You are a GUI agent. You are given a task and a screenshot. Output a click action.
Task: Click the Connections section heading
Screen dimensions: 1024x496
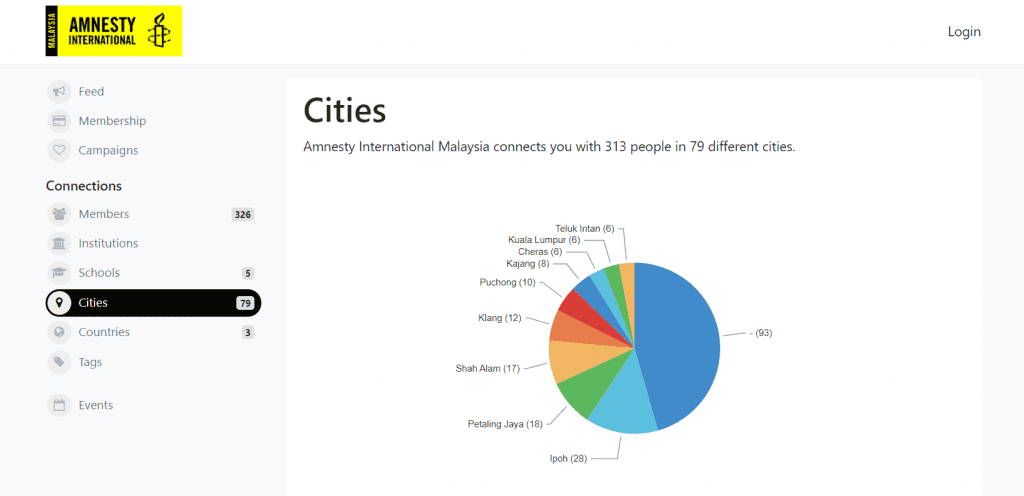84,186
